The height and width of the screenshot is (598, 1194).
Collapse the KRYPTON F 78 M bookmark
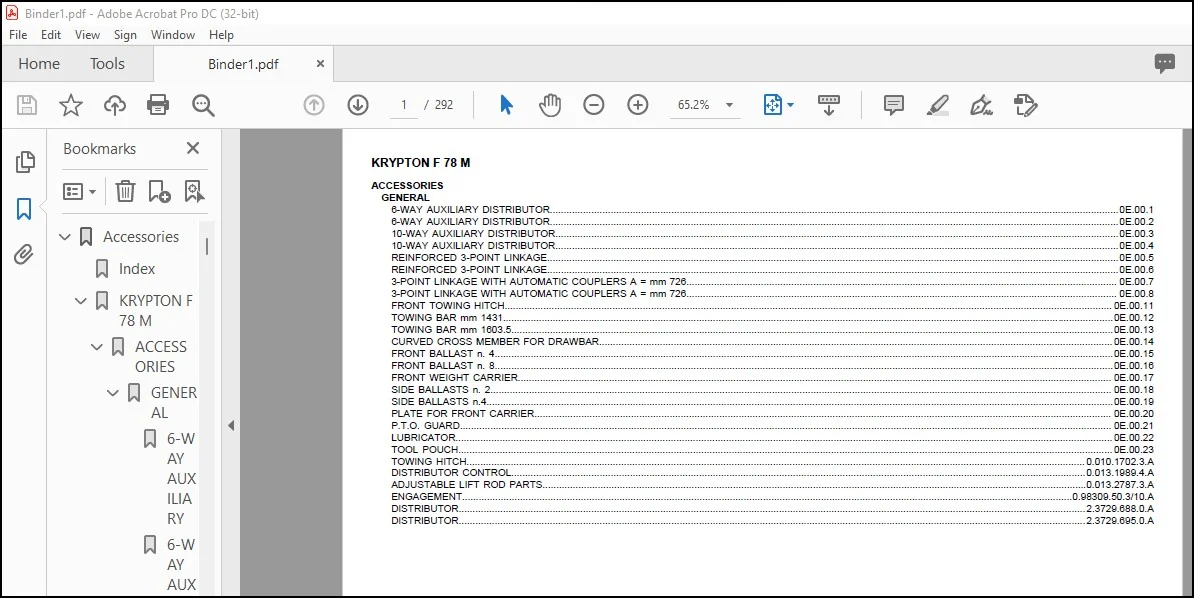coord(81,301)
